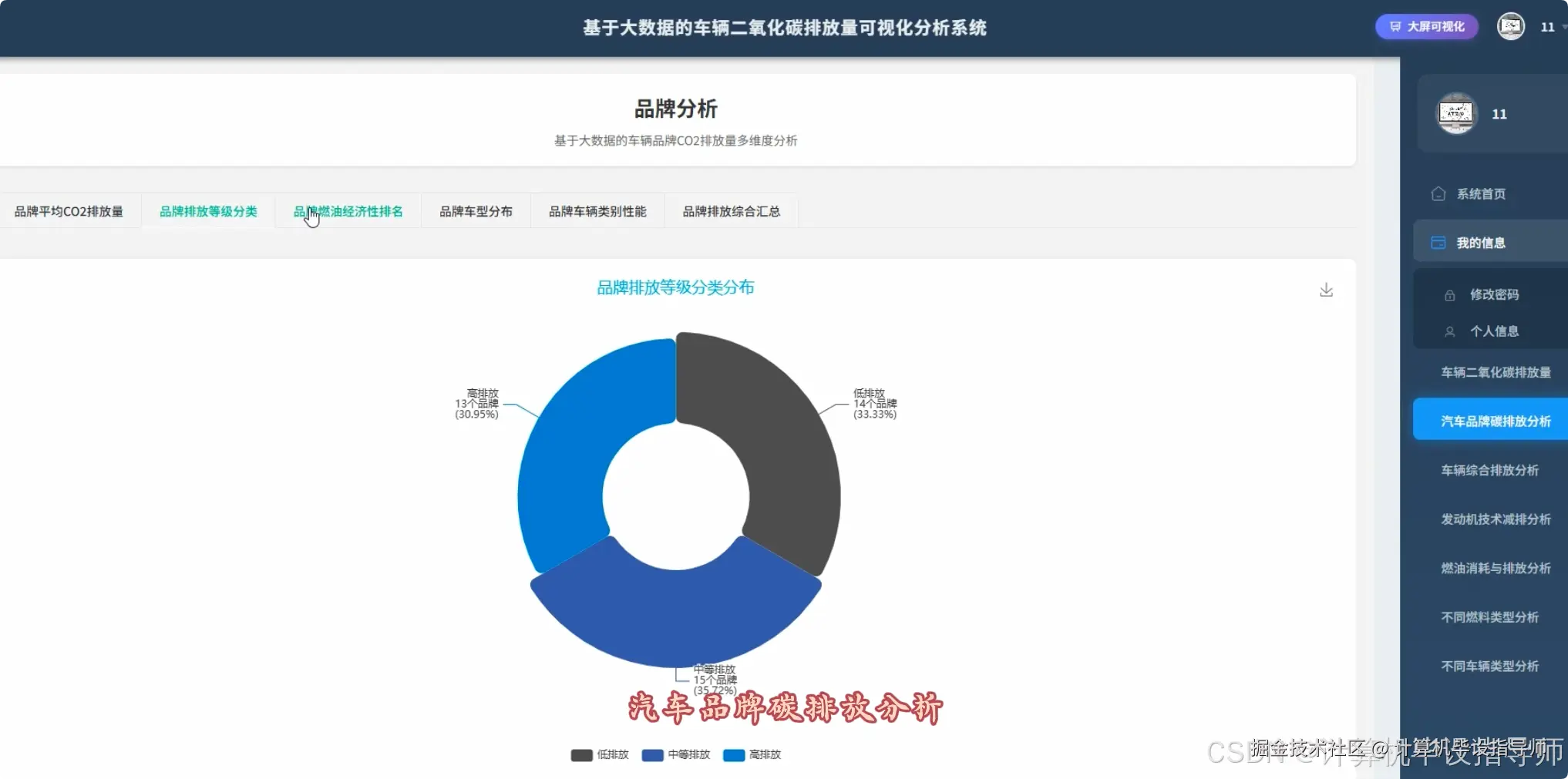Click the chart download icon
This screenshot has width=1568, height=779.
click(1327, 290)
